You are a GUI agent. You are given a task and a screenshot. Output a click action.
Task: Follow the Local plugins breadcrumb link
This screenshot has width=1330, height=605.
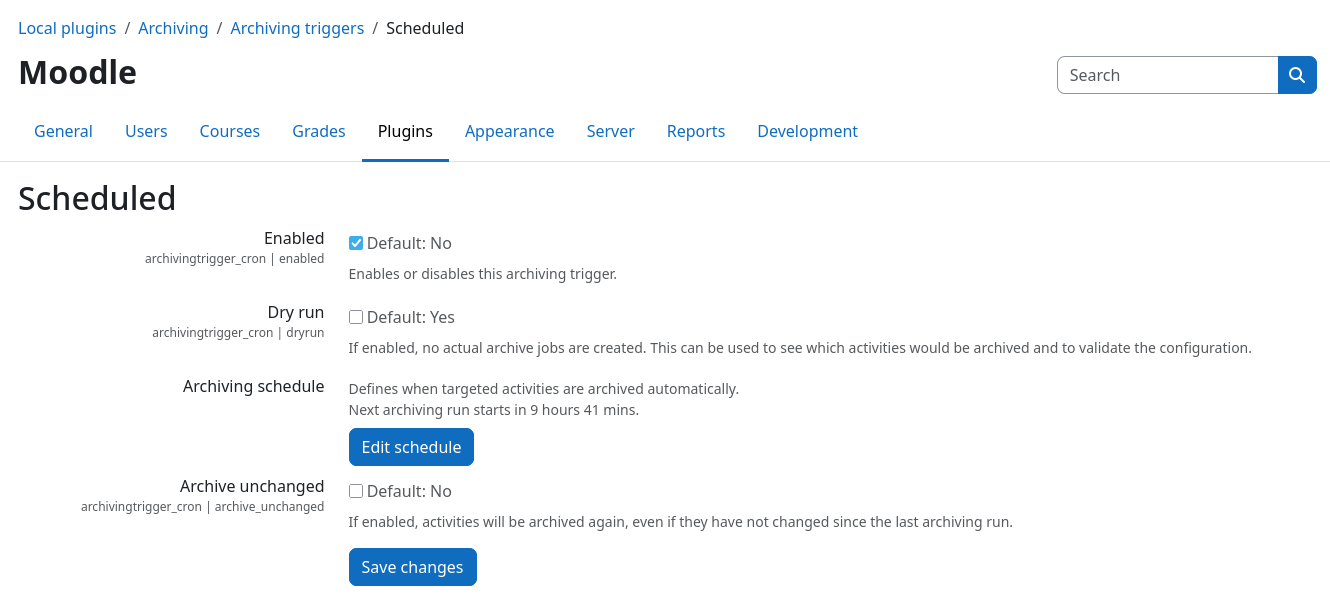pos(67,28)
